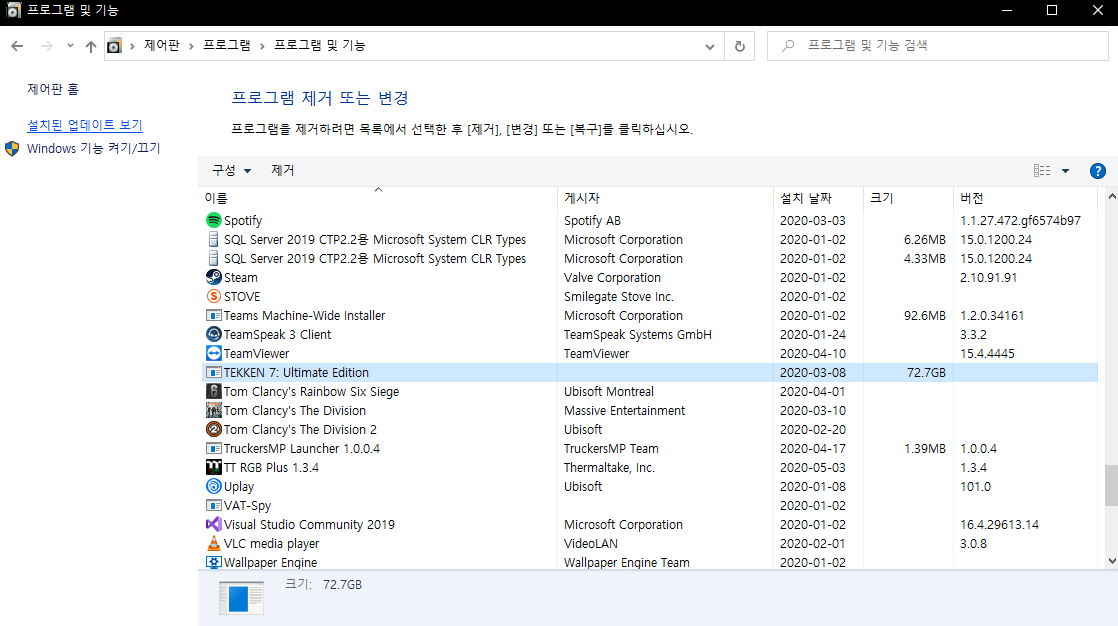Screen dimensions: 1118x626
Task: Expand the view options dropdown arrow
Action: click(1065, 171)
